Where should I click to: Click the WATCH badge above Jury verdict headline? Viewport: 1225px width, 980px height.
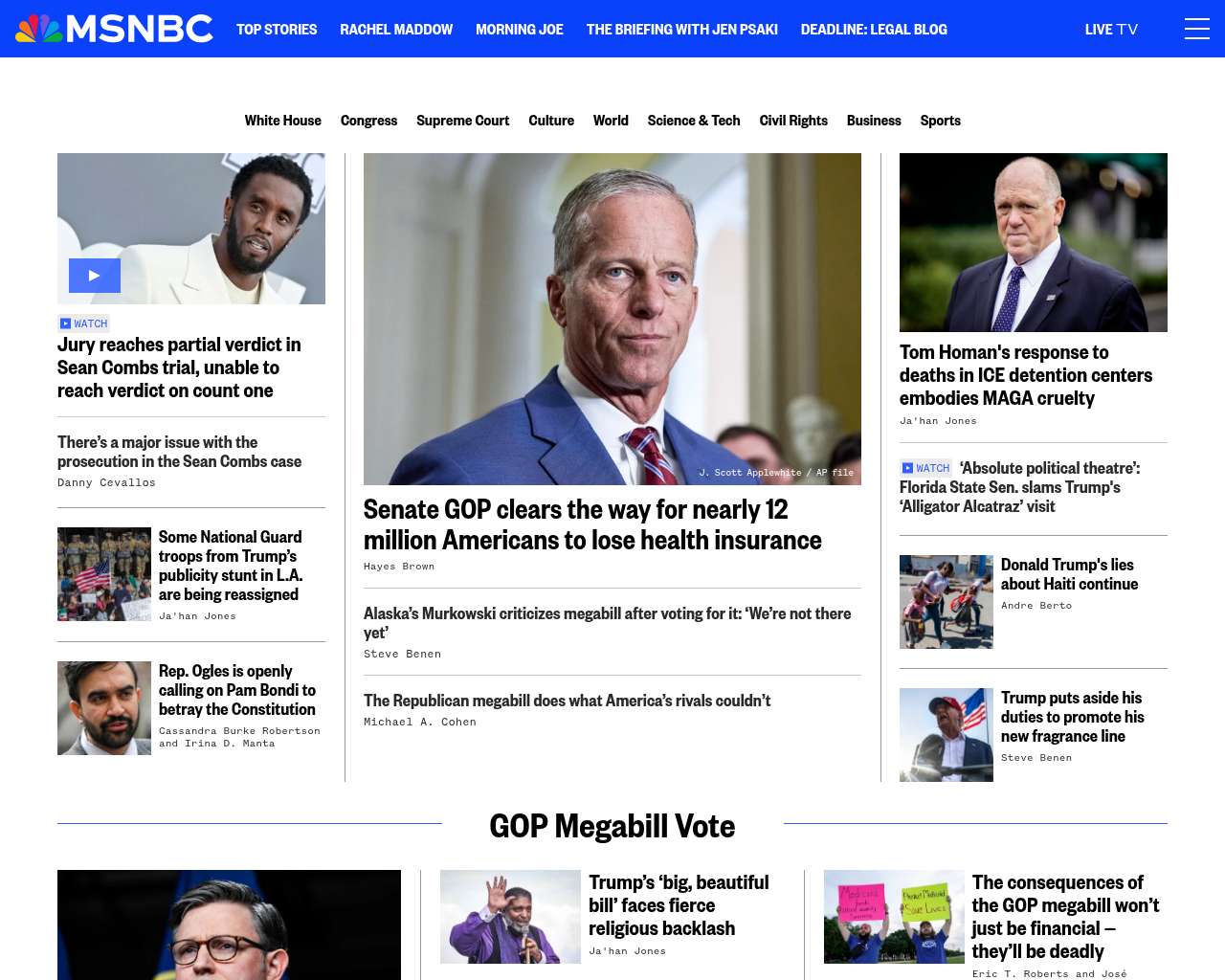click(x=84, y=323)
